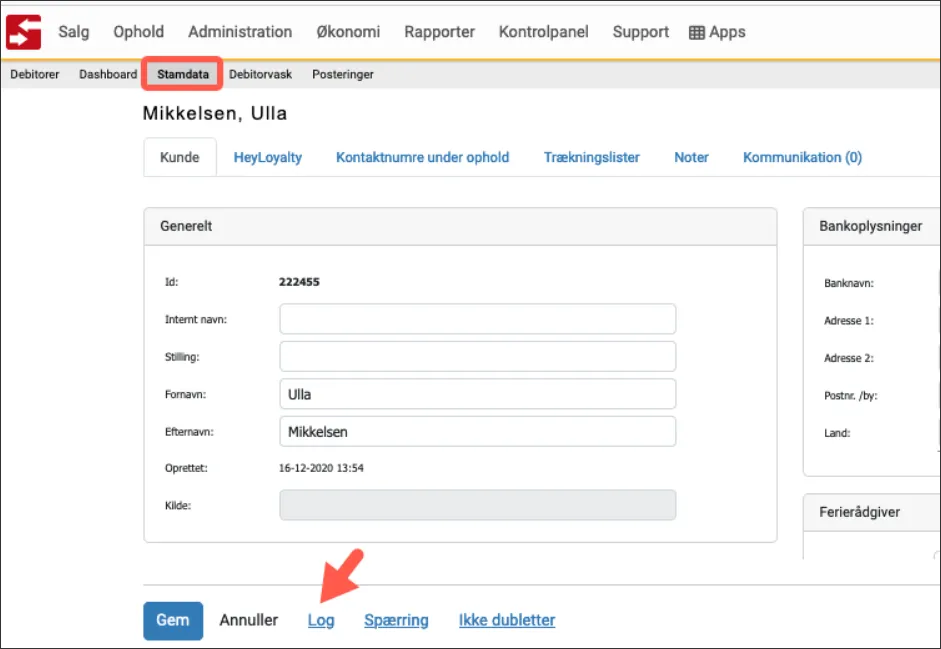The height and width of the screenshot is (649, 941).
Task: Switch to the Debitorvask tab
Action: click(x=260, y=73)
